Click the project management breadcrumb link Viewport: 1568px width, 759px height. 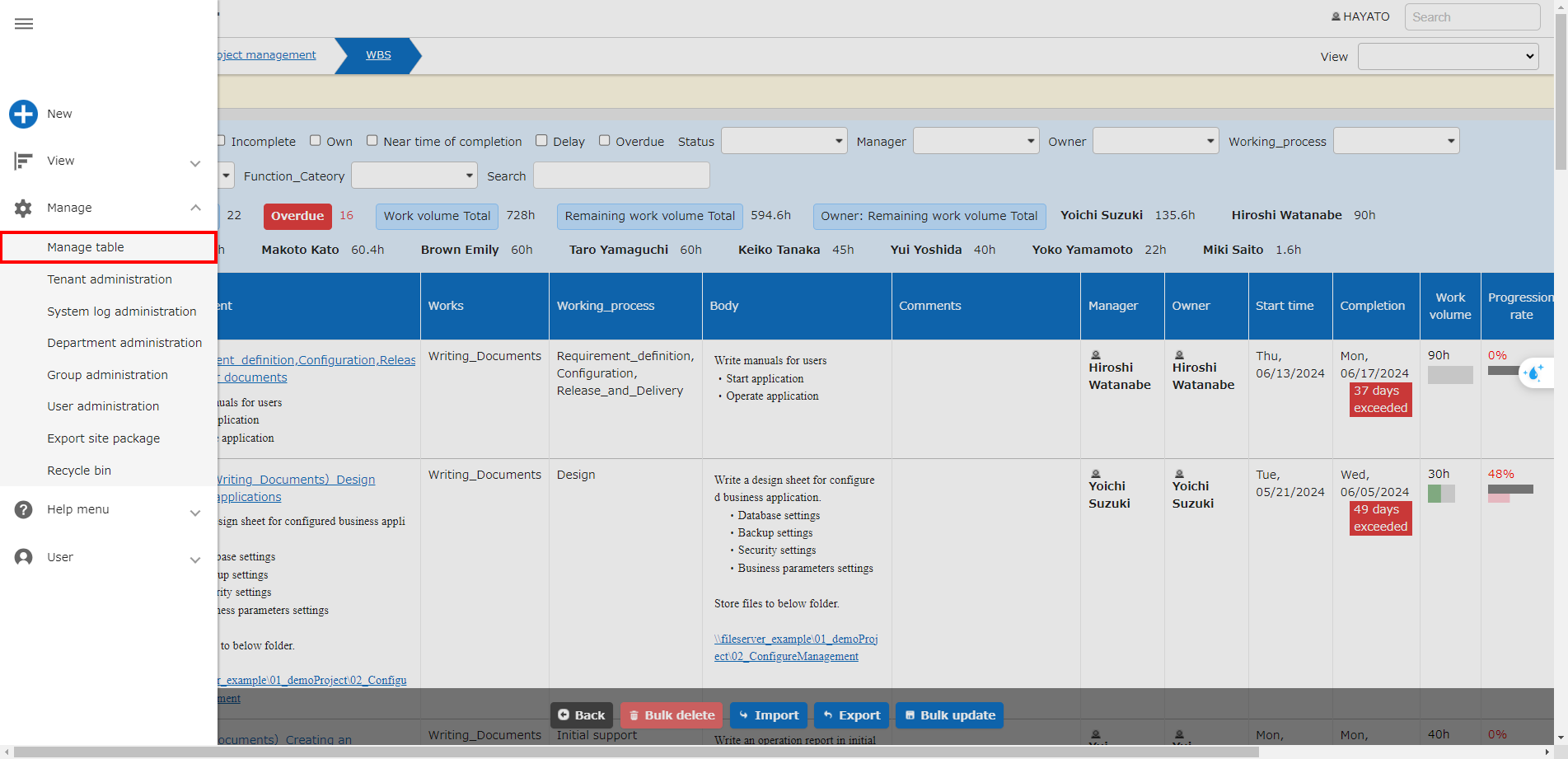(x=267, y=55)
